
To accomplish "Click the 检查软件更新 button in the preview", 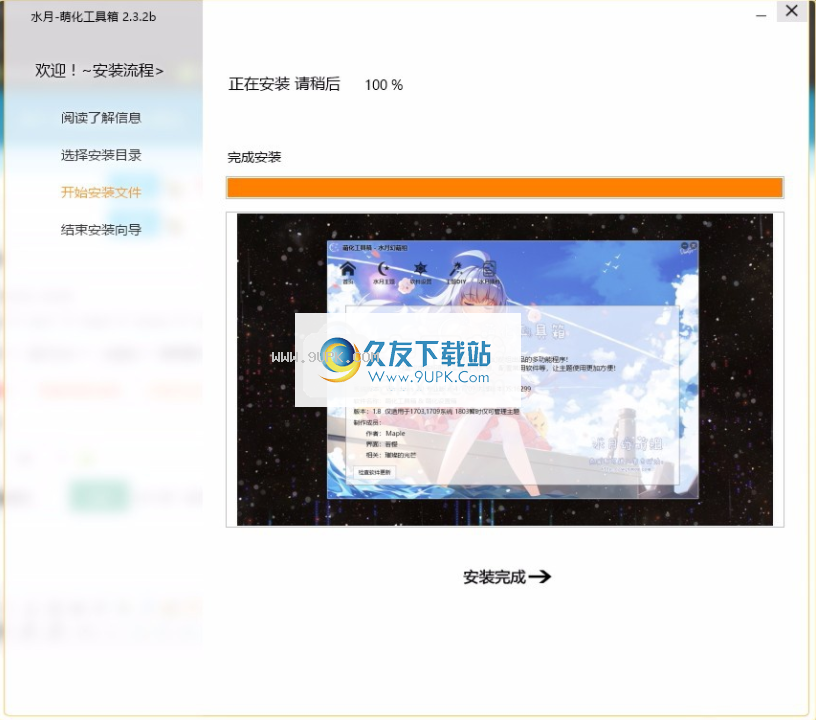I will point(374,472).
